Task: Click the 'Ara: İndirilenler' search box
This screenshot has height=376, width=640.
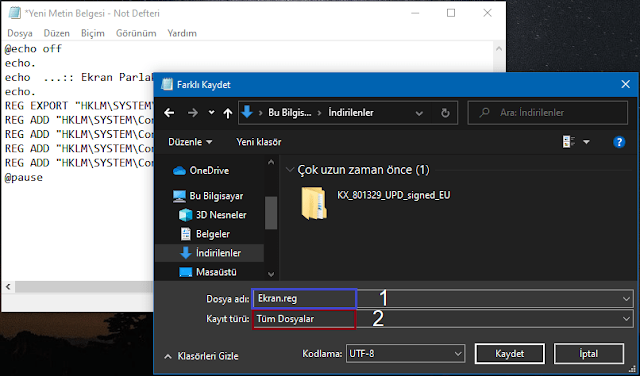Action: tap(548, 113)
